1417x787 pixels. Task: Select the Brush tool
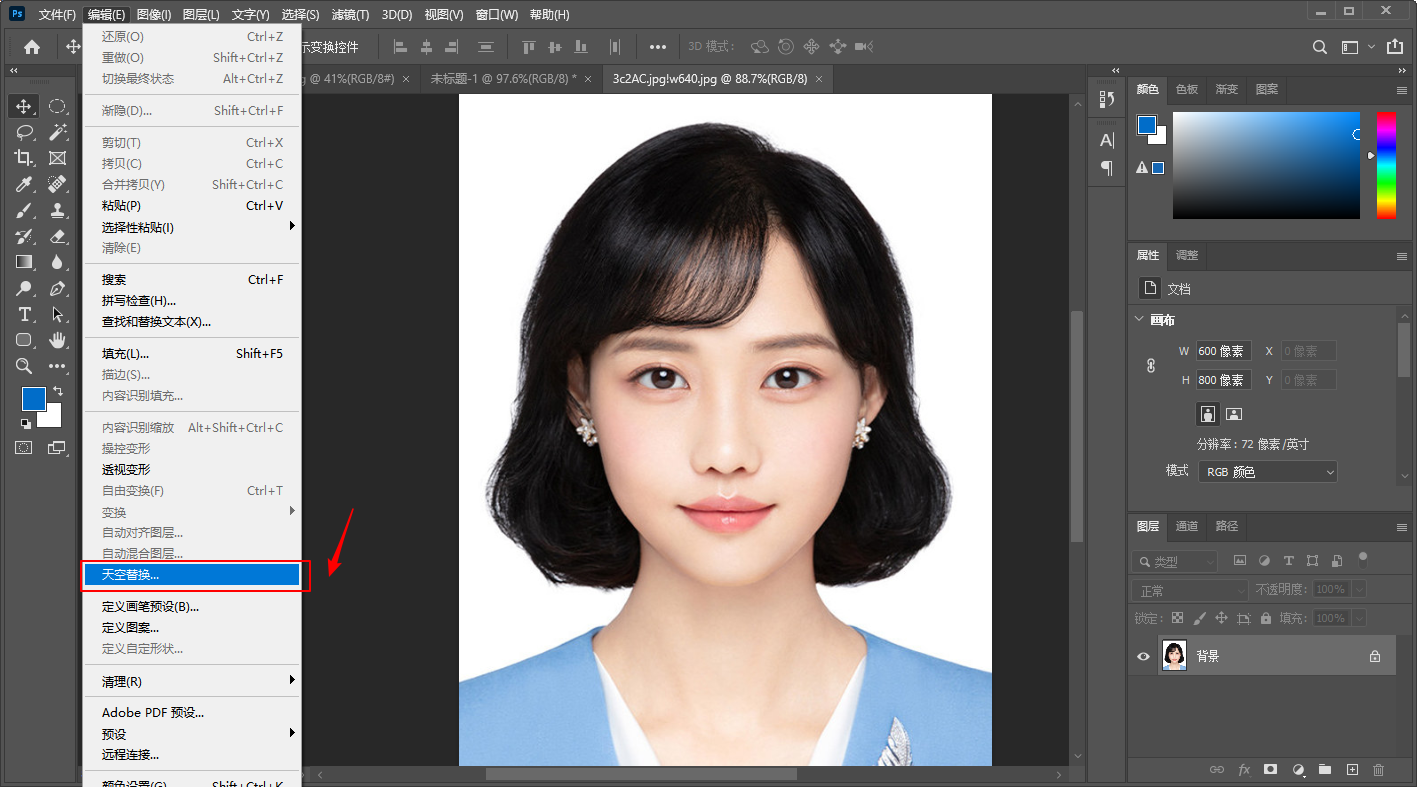24,210
